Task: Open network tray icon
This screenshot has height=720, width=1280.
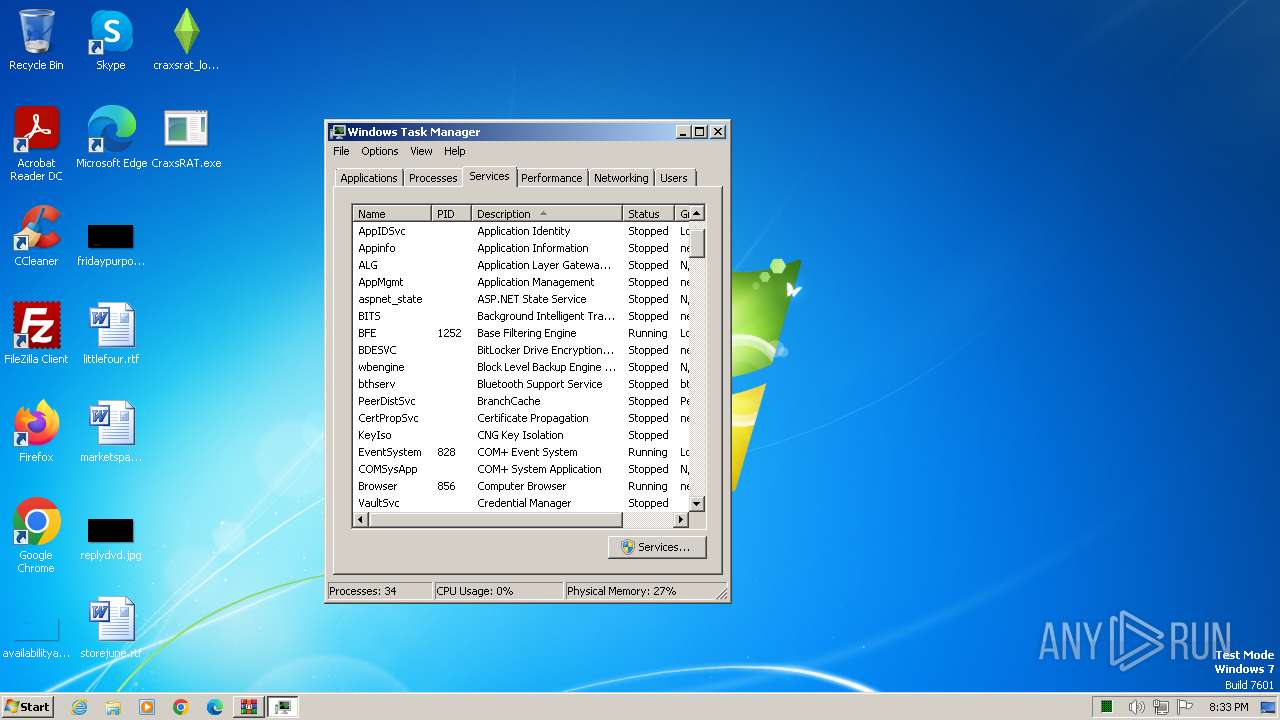Action: click(x=1162, y=707)
